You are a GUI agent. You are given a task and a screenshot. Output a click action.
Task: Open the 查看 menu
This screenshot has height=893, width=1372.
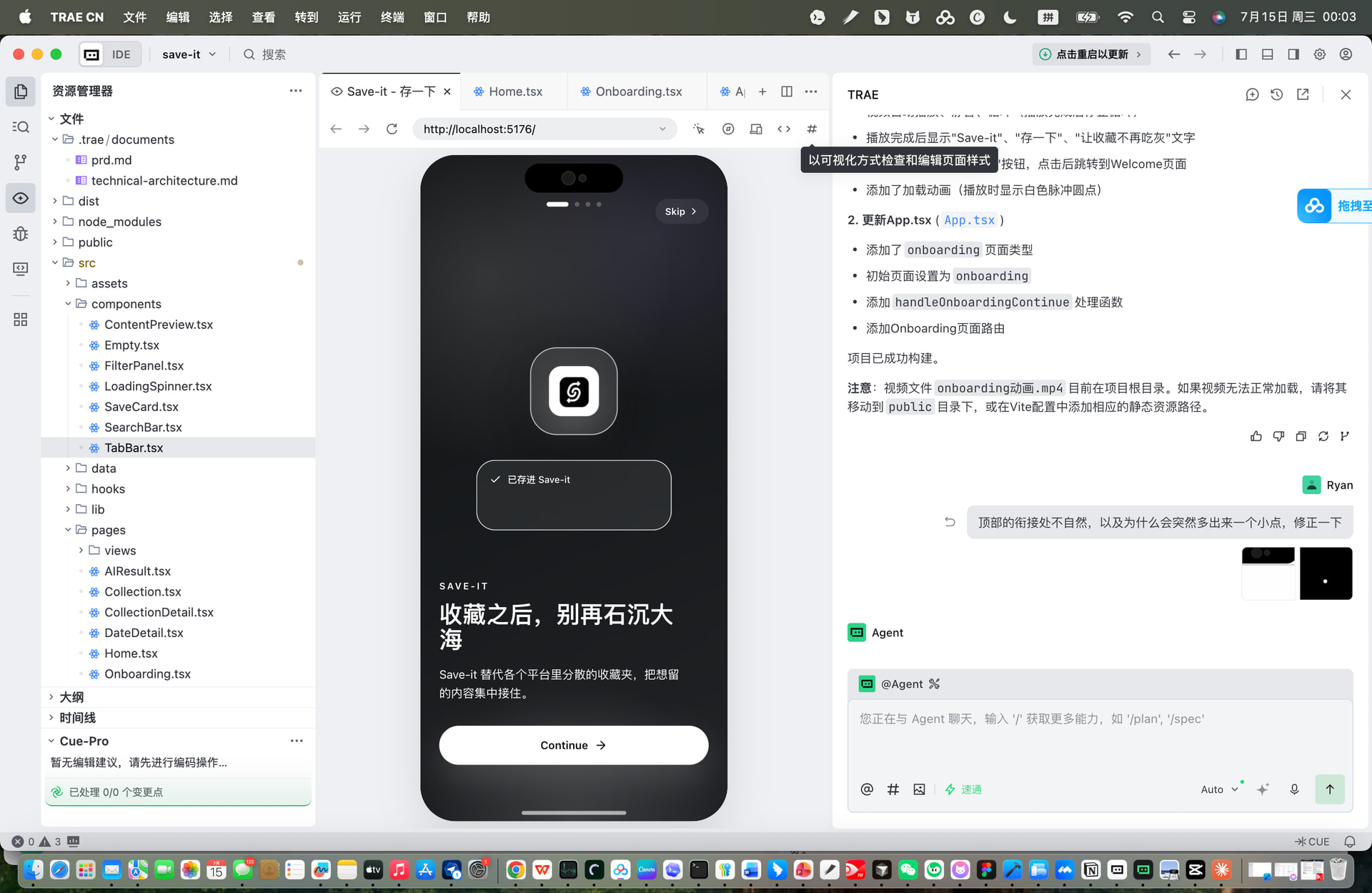point(264,17)
